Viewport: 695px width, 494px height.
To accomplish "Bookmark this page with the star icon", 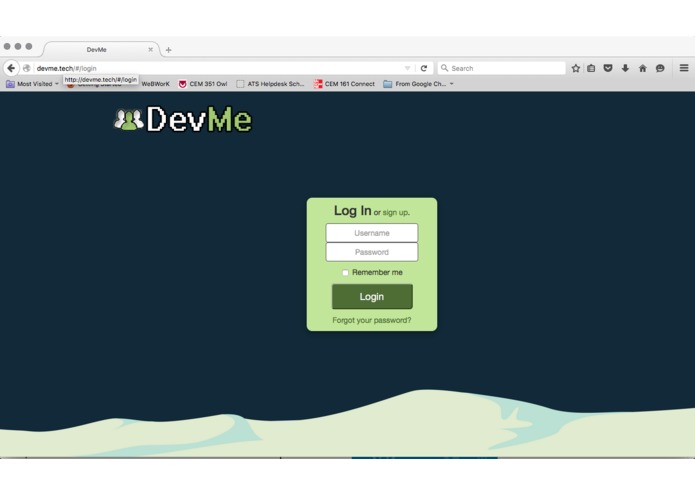I will click(x=575, y=68).
